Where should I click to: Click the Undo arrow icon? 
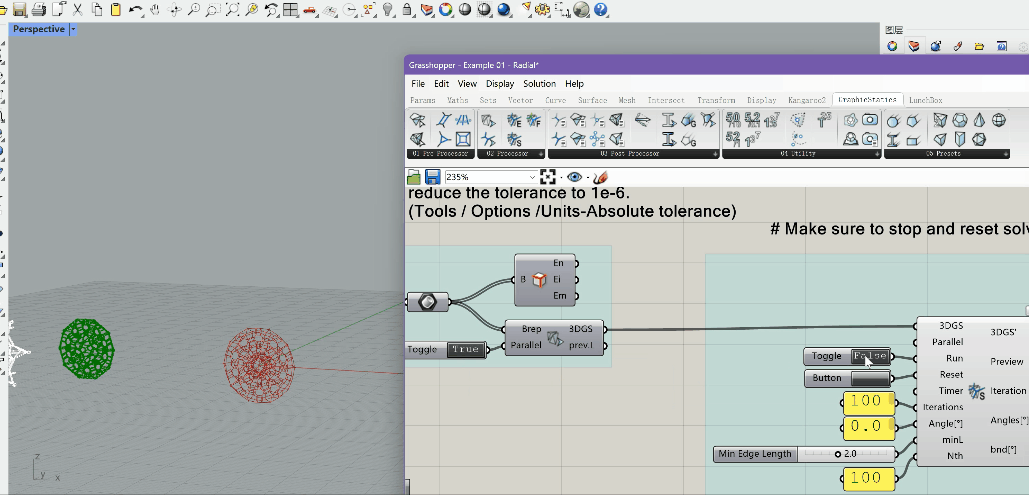coord(136,9)
